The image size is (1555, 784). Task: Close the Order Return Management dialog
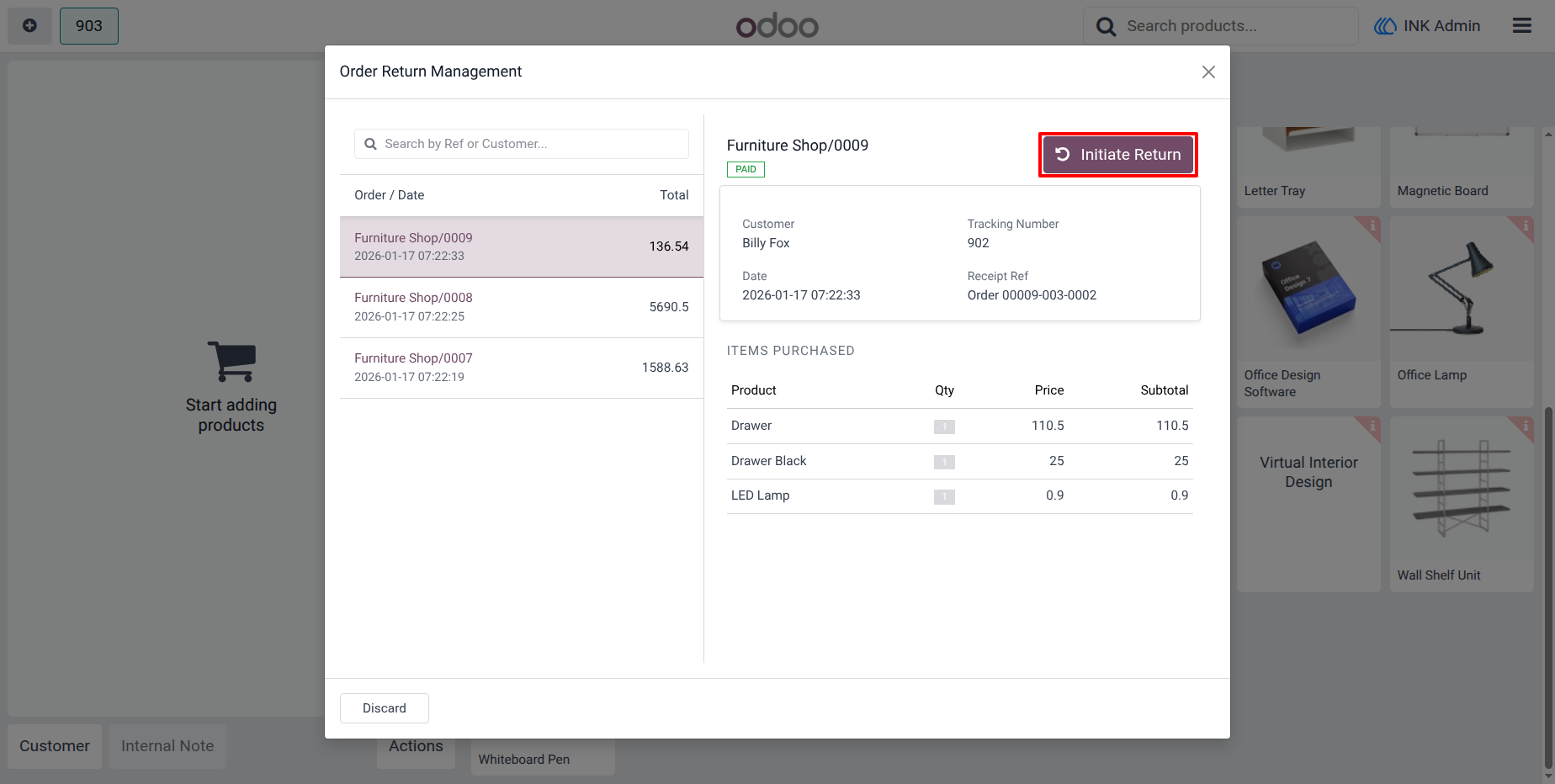pyautogui.click(x=1208, y=72)
